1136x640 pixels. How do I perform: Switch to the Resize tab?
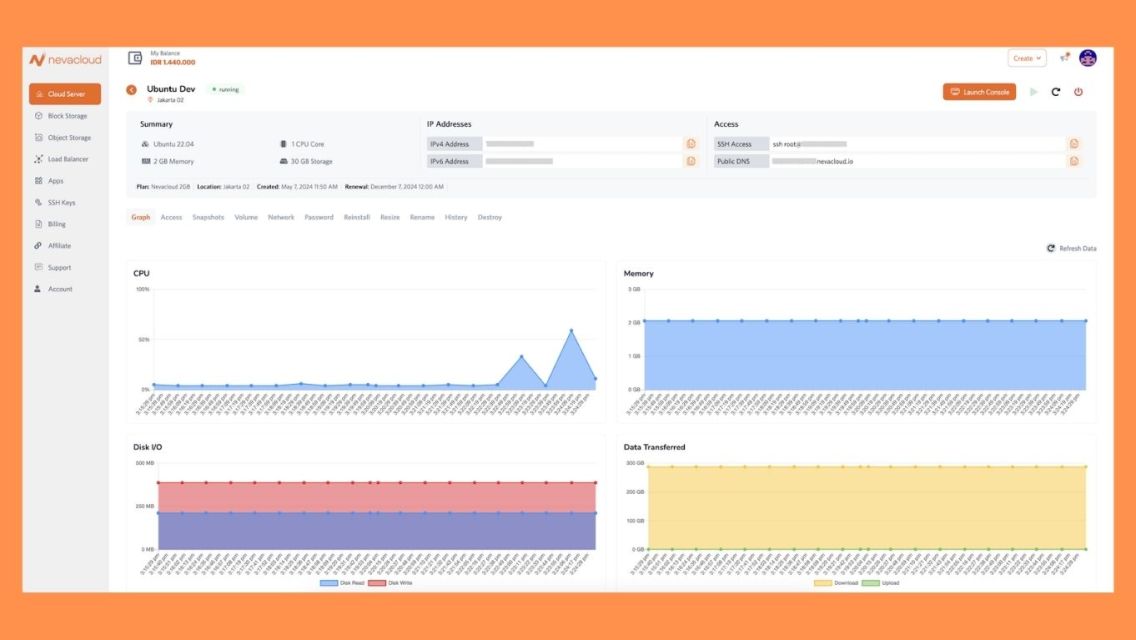(x=390, y=217)
